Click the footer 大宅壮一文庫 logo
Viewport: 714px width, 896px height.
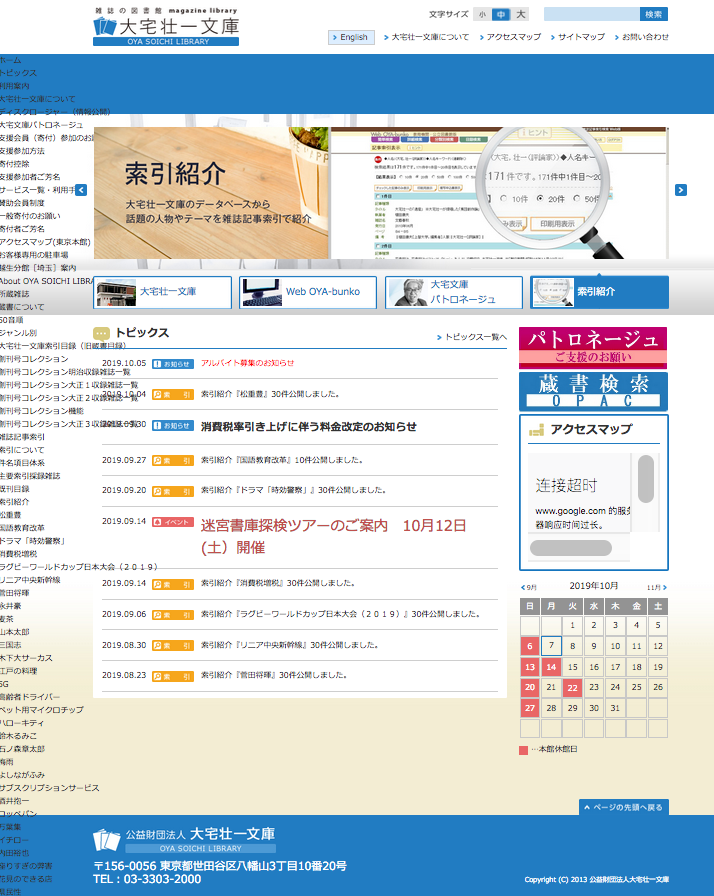tap(184, 840)
